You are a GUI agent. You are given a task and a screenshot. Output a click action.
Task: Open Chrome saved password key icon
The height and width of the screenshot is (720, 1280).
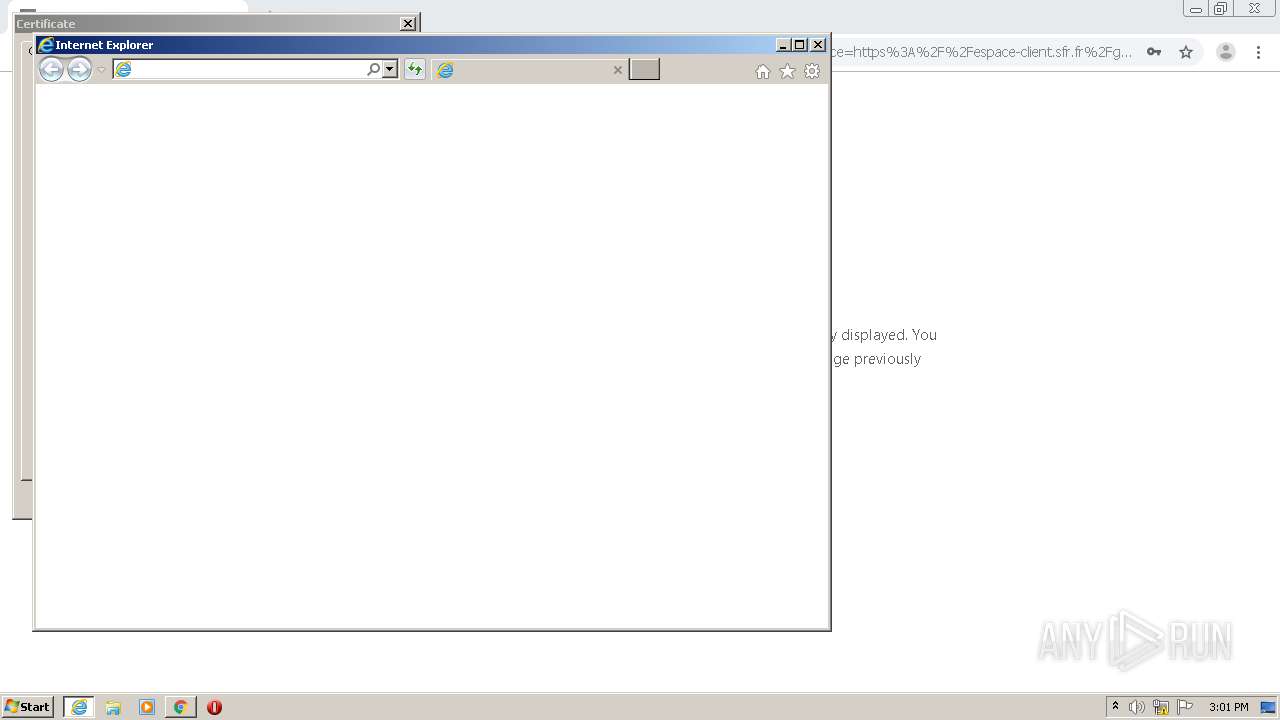(x=1154, y=52)
